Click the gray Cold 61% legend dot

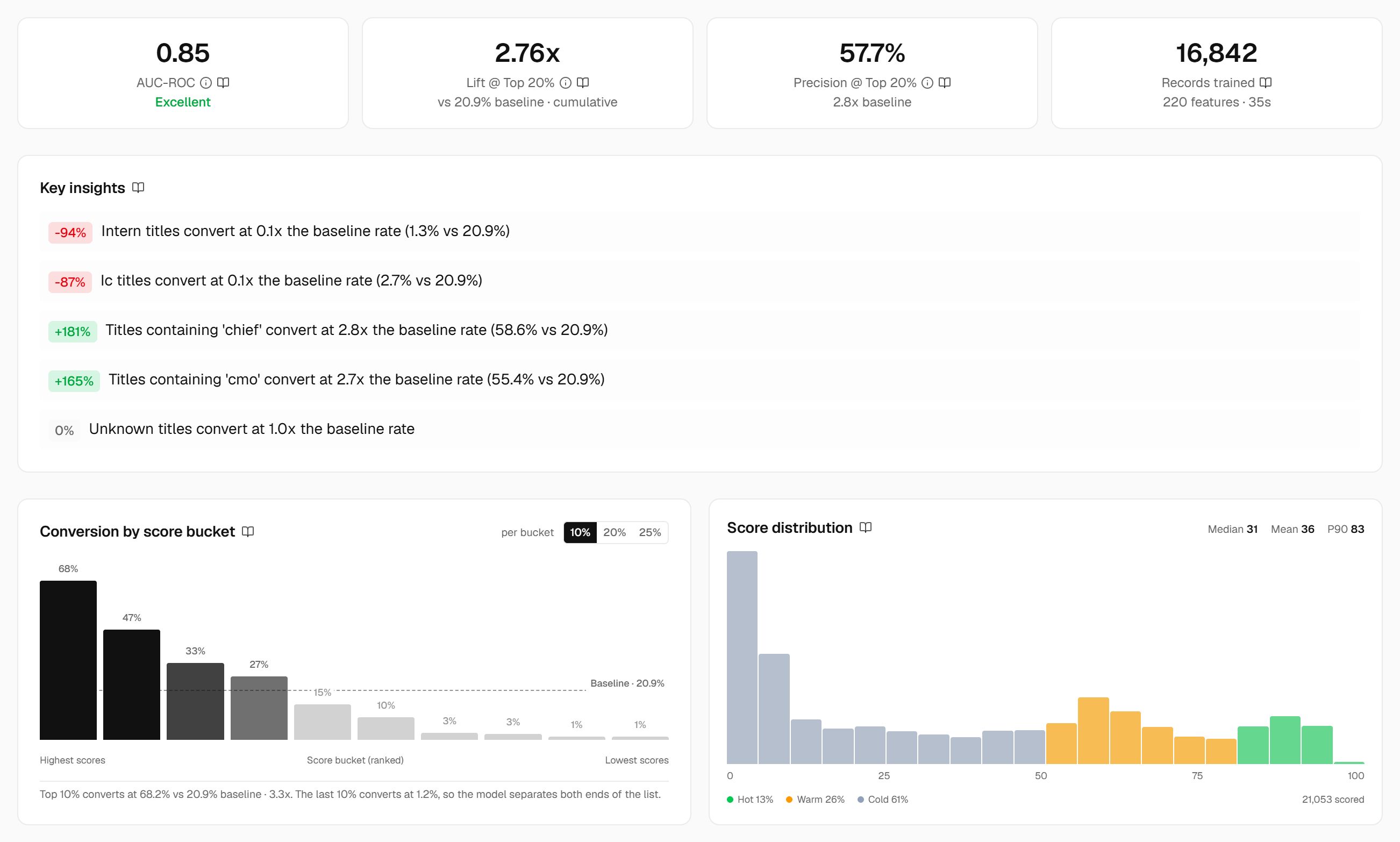(x=861, y=800)
